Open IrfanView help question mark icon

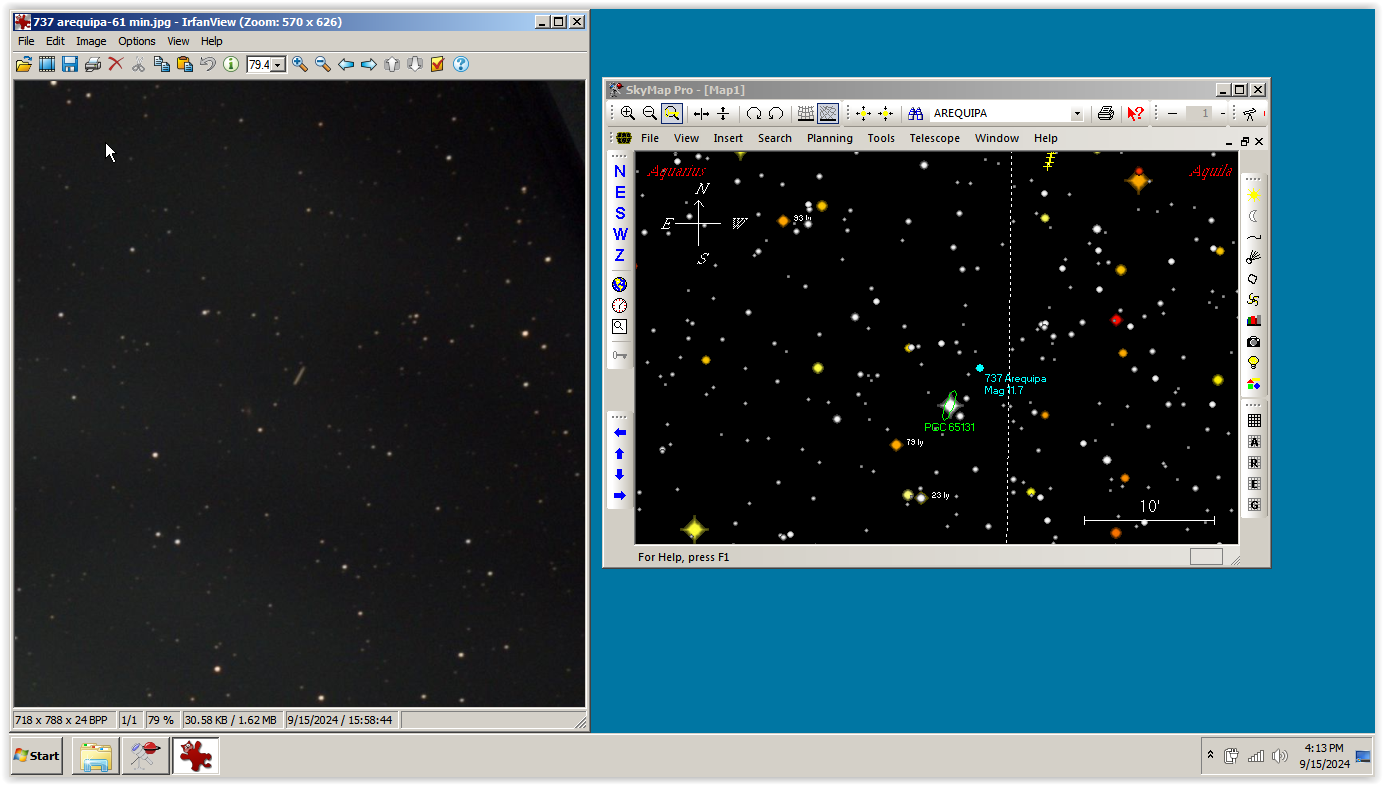coord(461,64)
